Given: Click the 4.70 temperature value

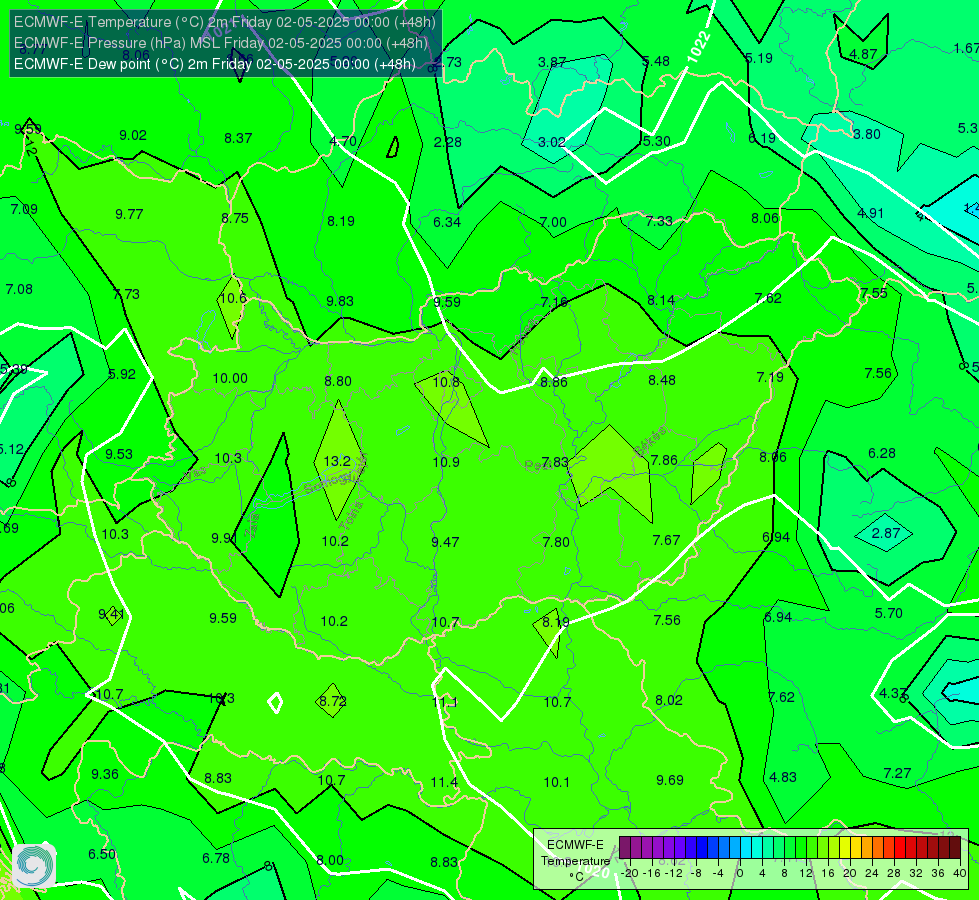Looking at the screenshot, I should click(x=343, y=141).
